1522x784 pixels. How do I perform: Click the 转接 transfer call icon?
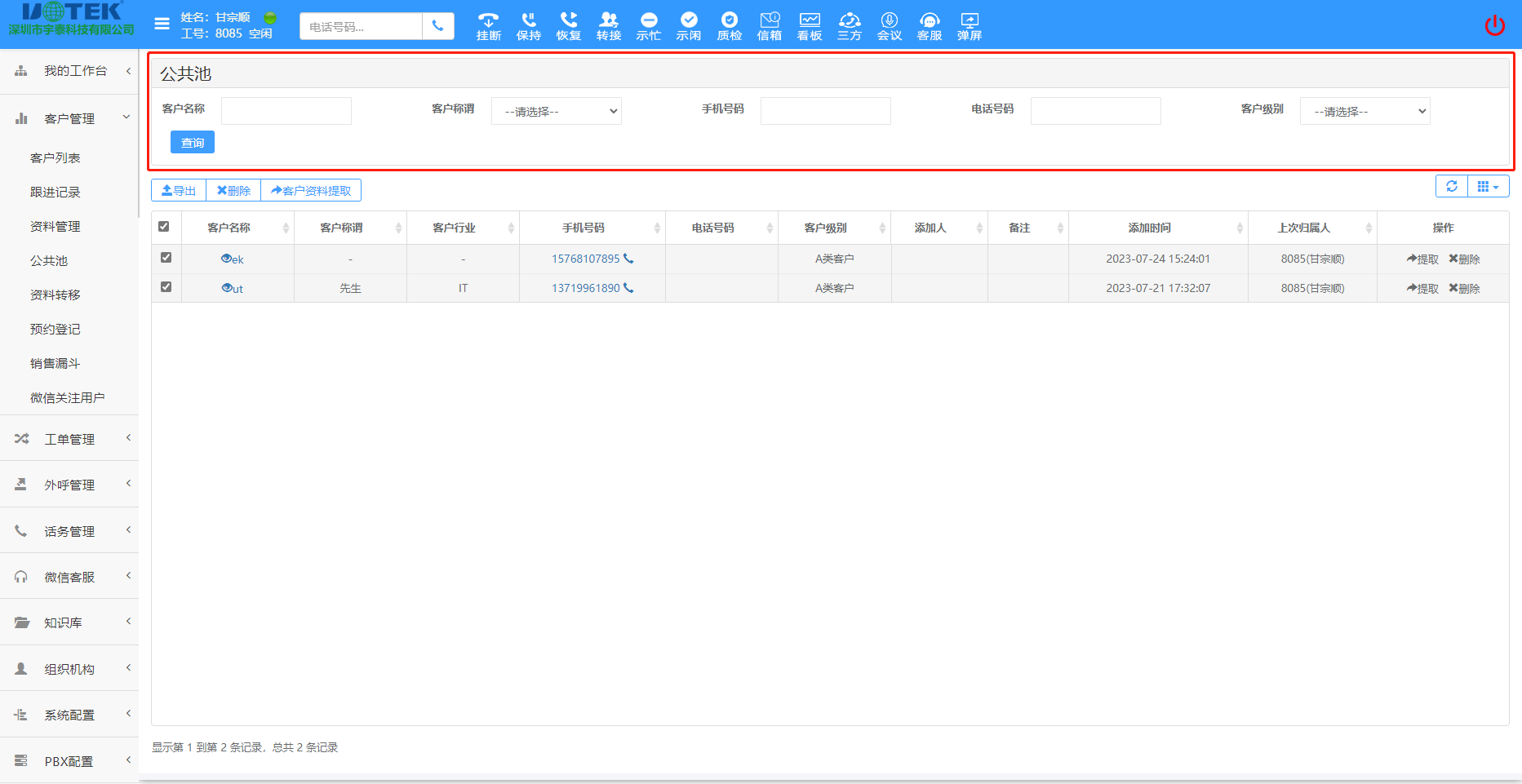(x=608, y=26)
